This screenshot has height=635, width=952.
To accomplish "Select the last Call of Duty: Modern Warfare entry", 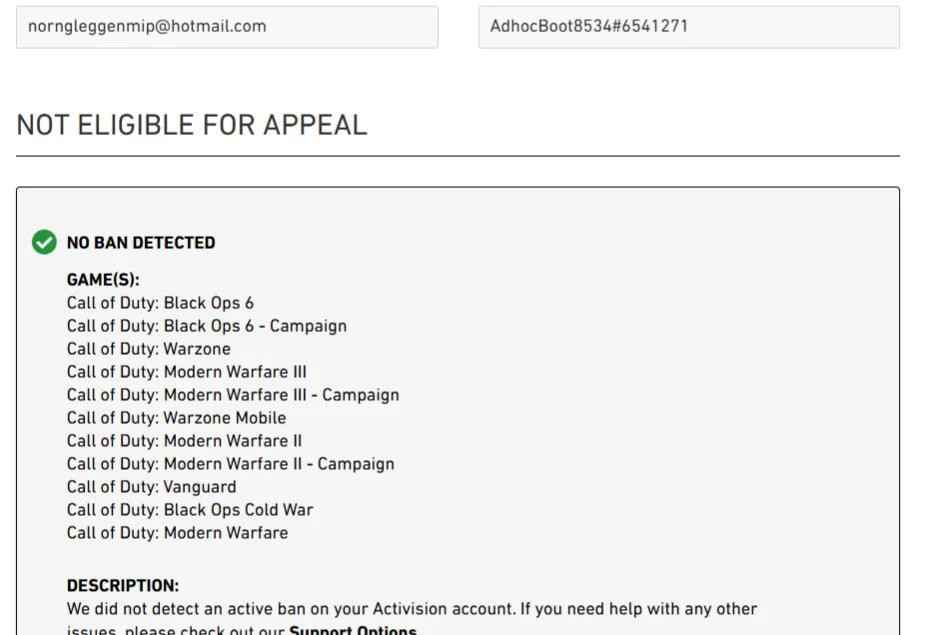I will click(177, 533).
